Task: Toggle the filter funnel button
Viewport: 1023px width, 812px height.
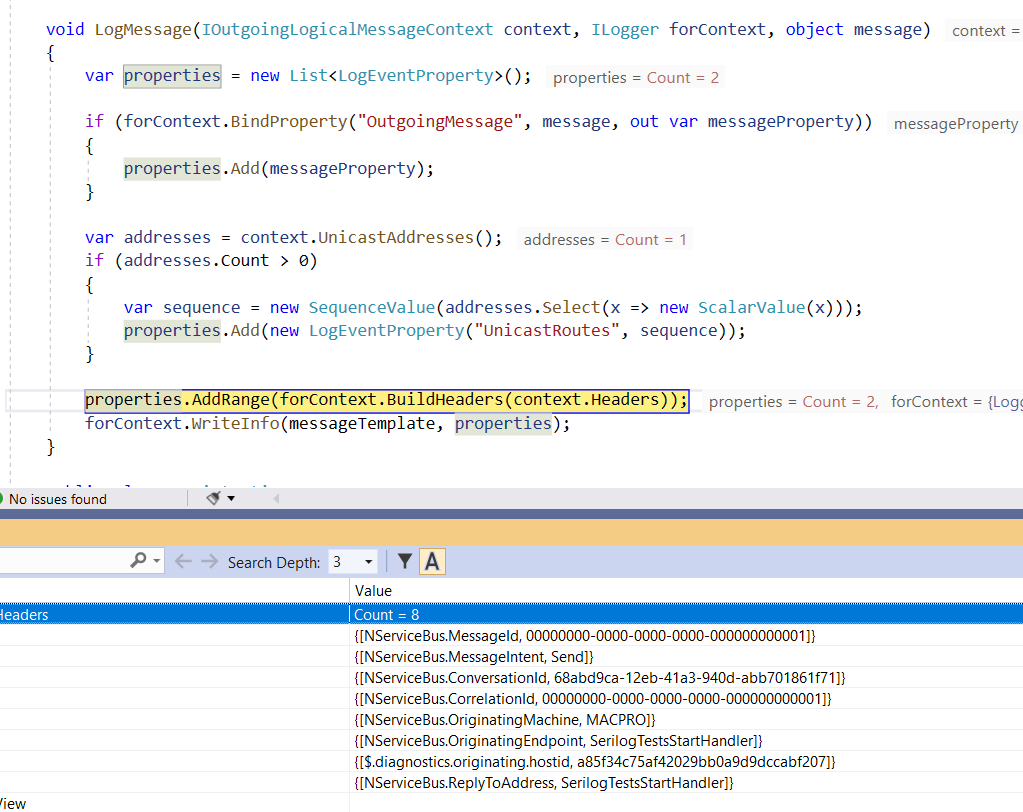Action: click(x=406, y=562)
